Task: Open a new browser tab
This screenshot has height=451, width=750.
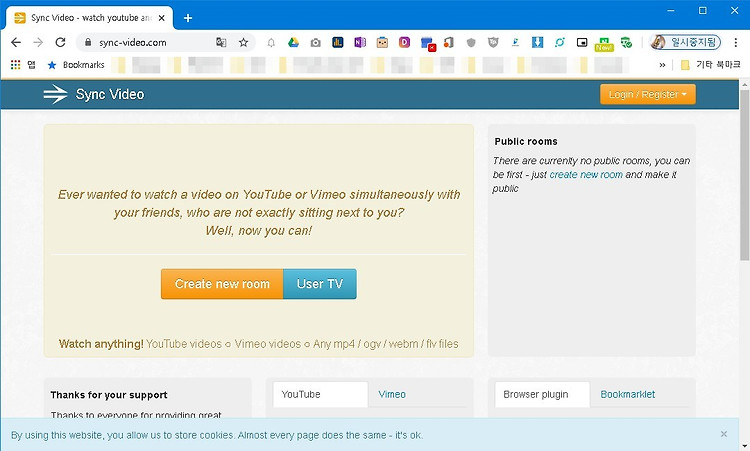Action: 188,18
